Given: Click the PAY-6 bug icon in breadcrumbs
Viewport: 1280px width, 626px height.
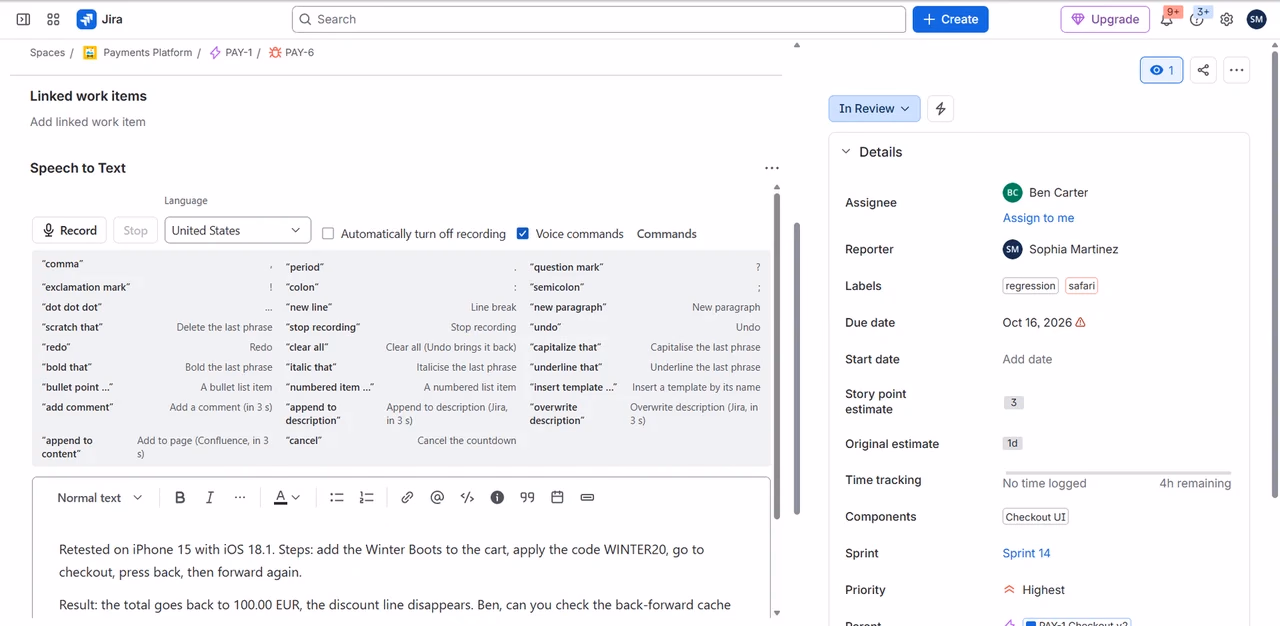Looking at the screenshot, I should point(275,52).
